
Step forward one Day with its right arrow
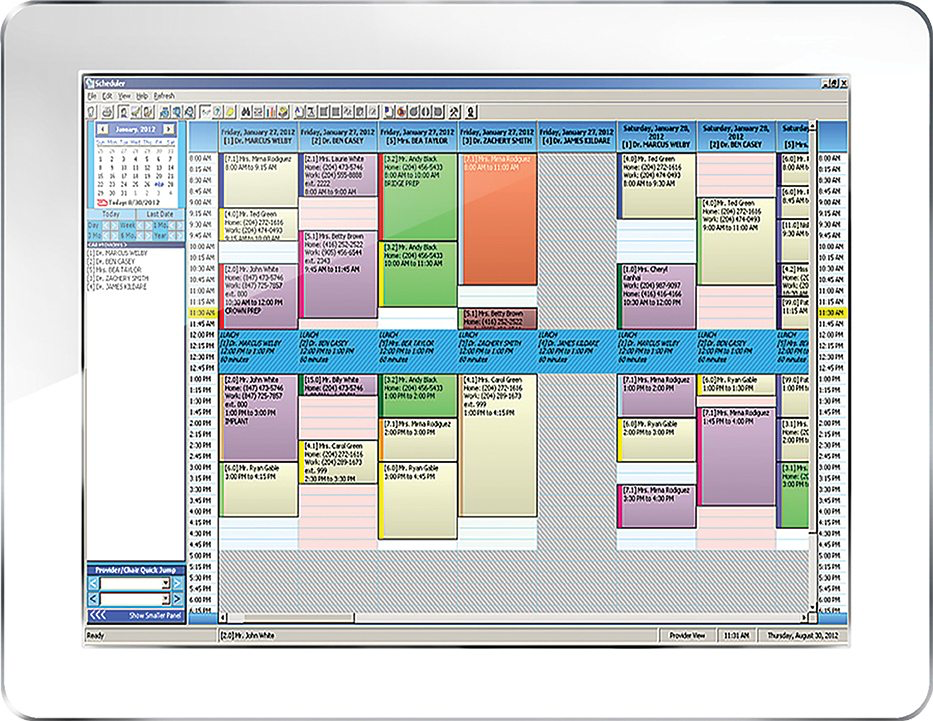point(115,225)
